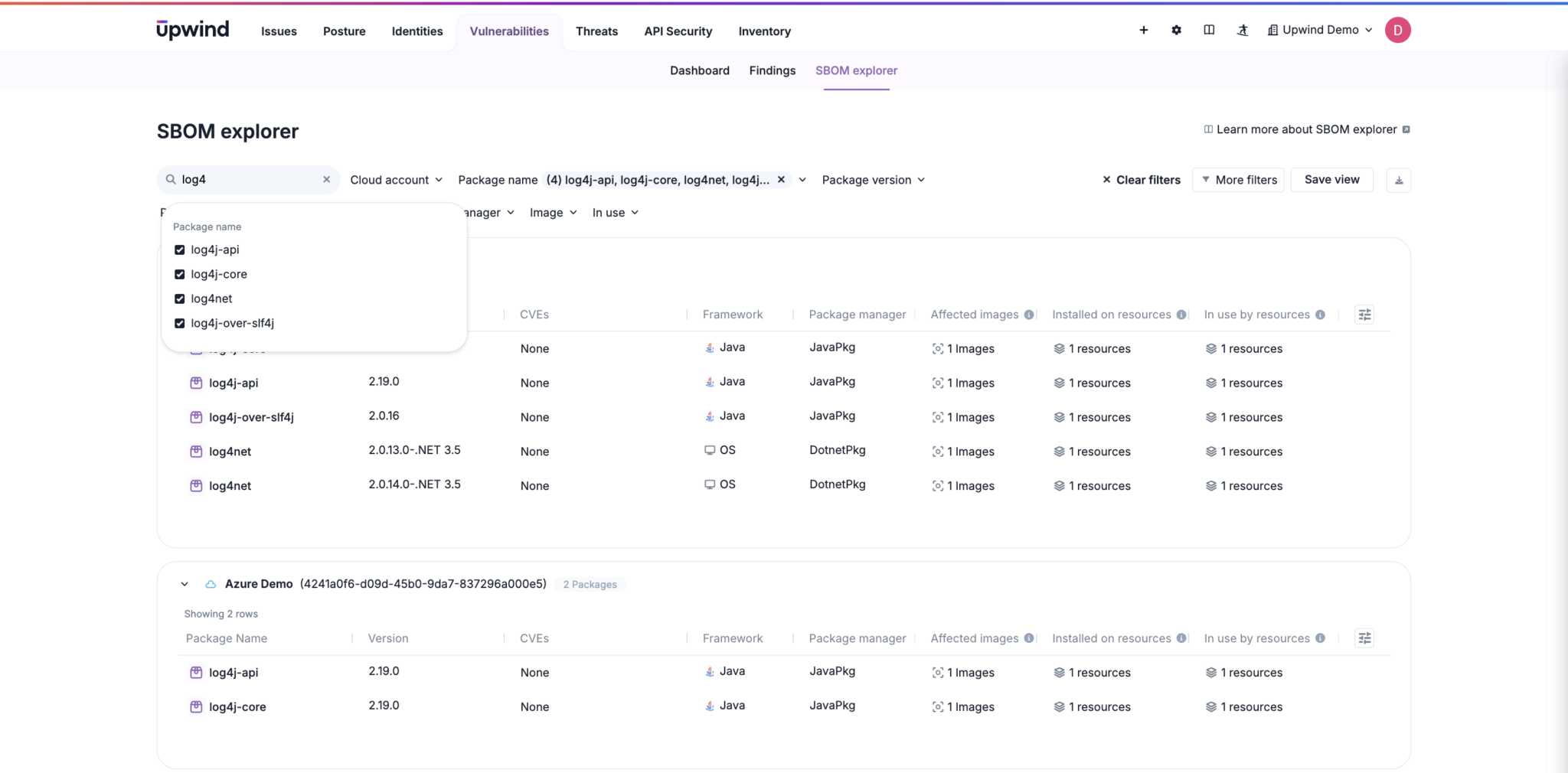Click the download icon next to Save view
The width and height of the screenshot is (1568, 773).
(x=1399, y=180)
